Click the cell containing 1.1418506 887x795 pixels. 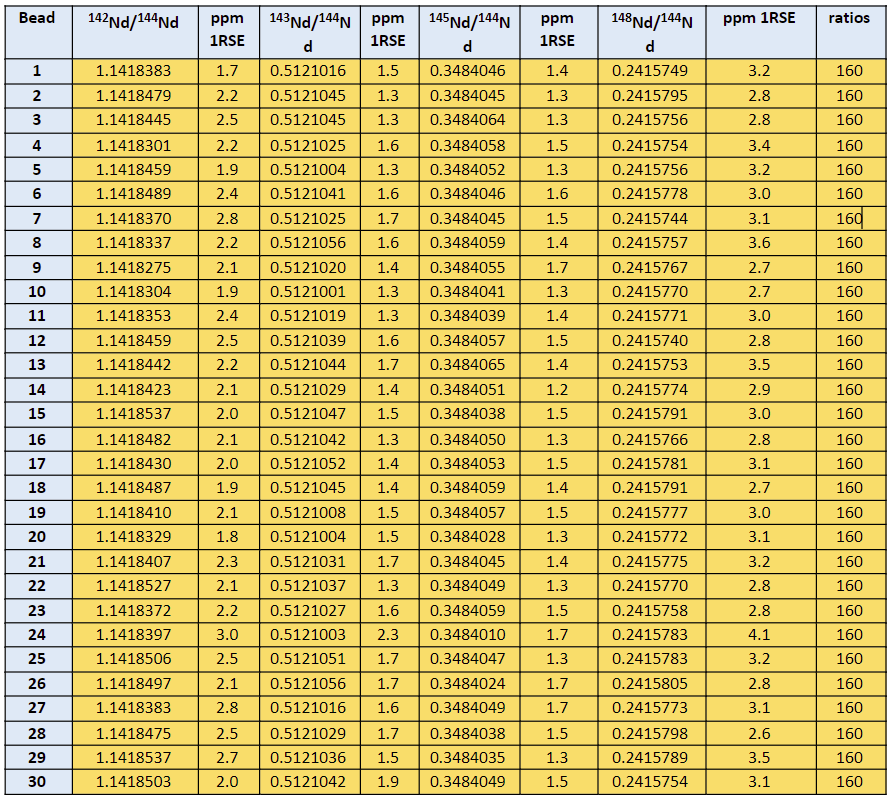pyautogui.click(x=135, y=659)
